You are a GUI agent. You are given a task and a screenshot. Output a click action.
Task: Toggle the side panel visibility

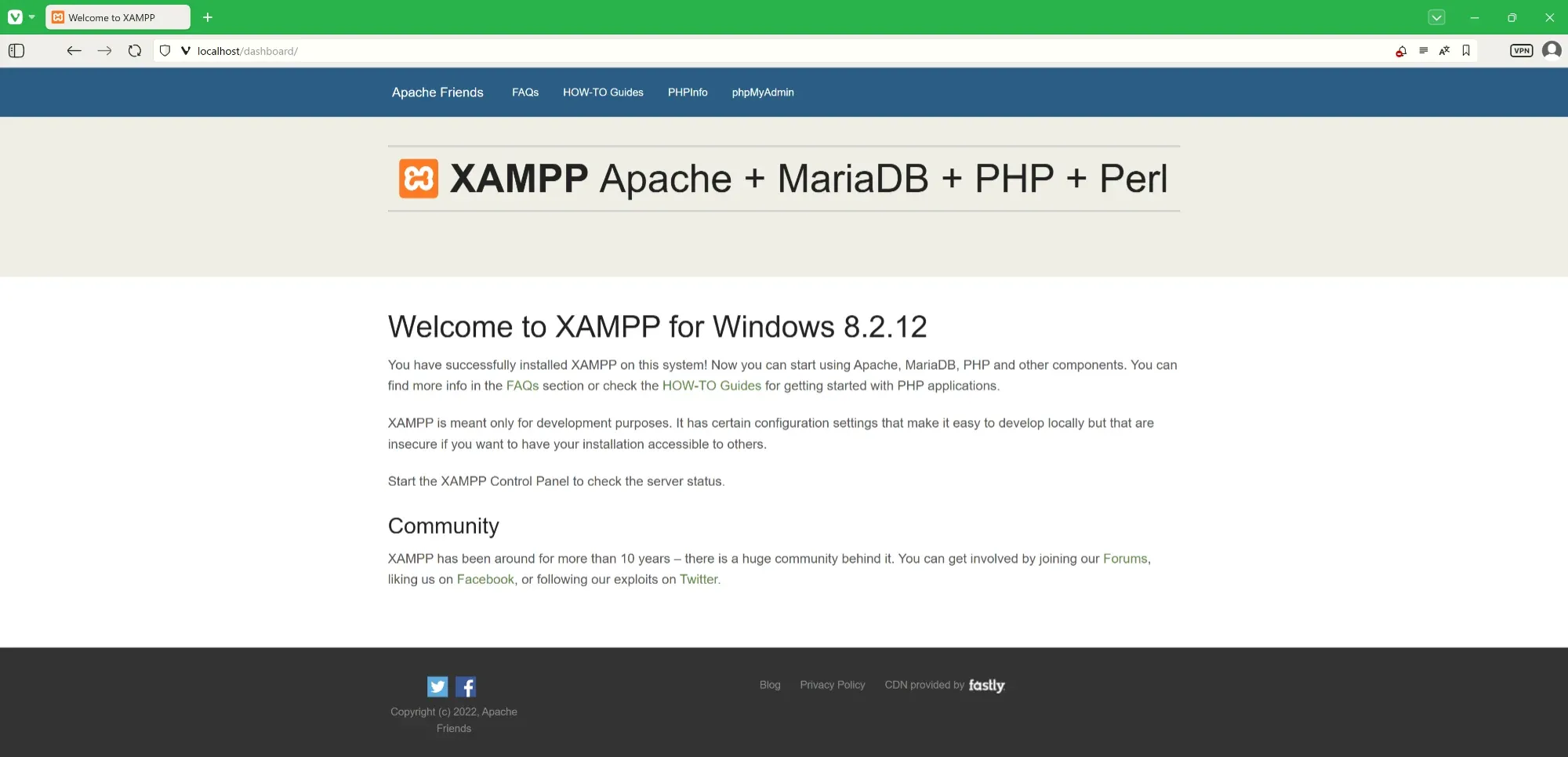pos(16,51)
